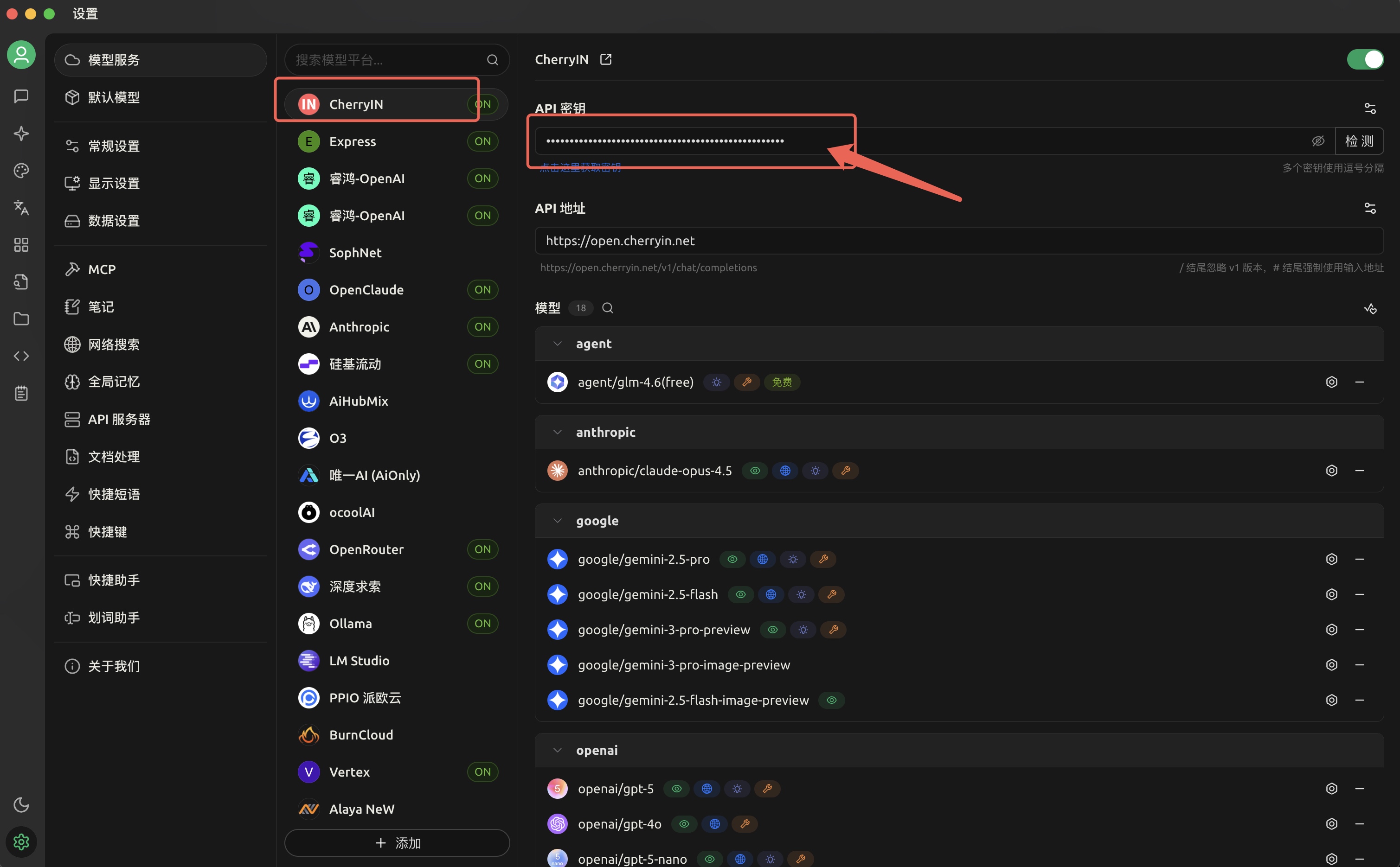The image size is (1400, 867).
Task: Remove google/gemini-2.5-pro with the minus icon
Action: point(1359,559)
